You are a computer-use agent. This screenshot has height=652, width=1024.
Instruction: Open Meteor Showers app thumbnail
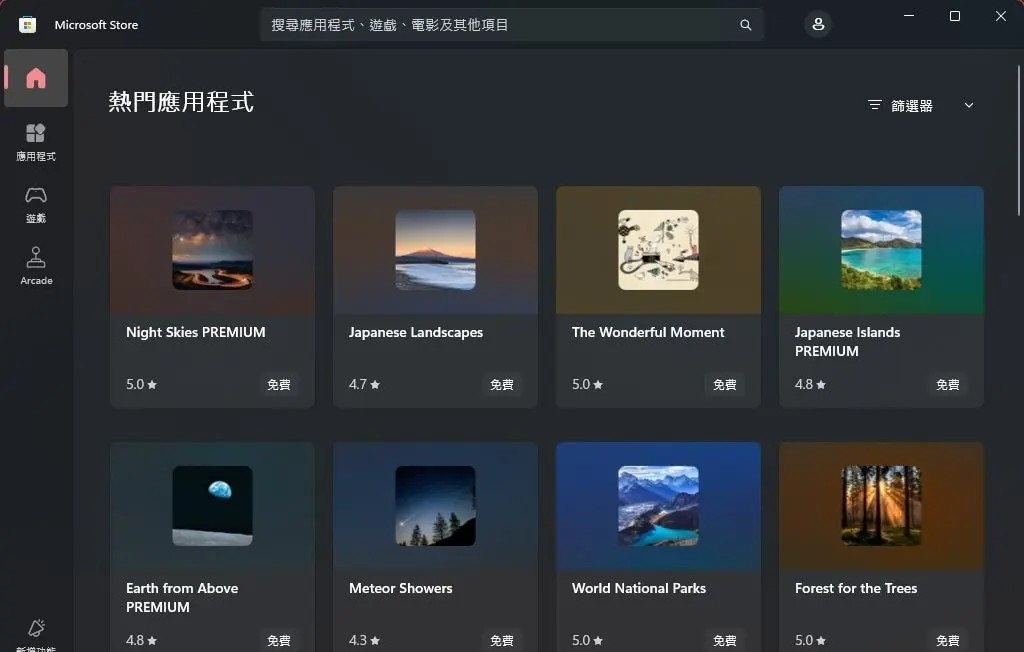tap(436, 506)
